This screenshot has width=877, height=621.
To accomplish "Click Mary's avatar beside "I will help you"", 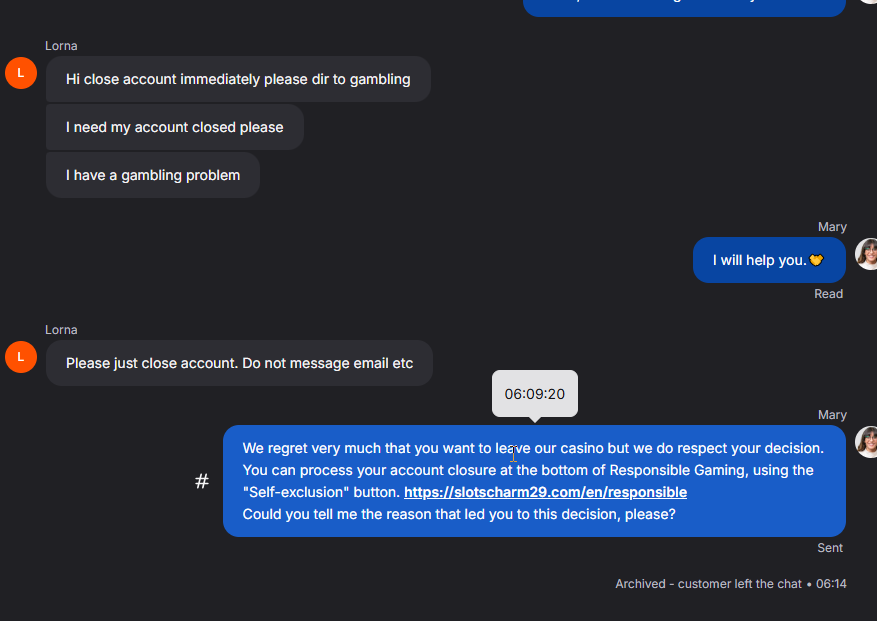I will click(867, 255).
